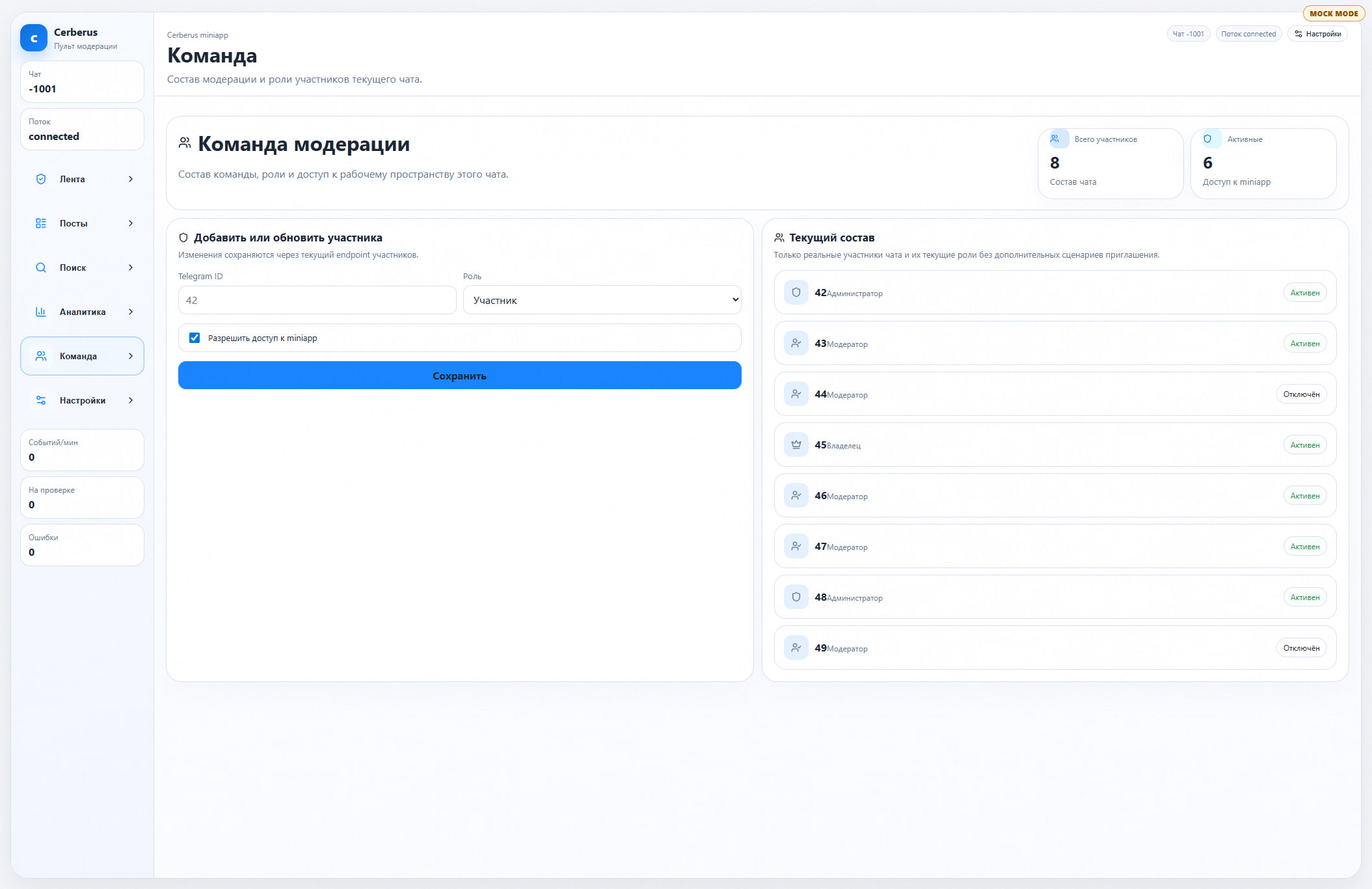Switch to Аналитика in the sidebar
This screenshot has width=1372, height=889.
[x=82, y=312]
